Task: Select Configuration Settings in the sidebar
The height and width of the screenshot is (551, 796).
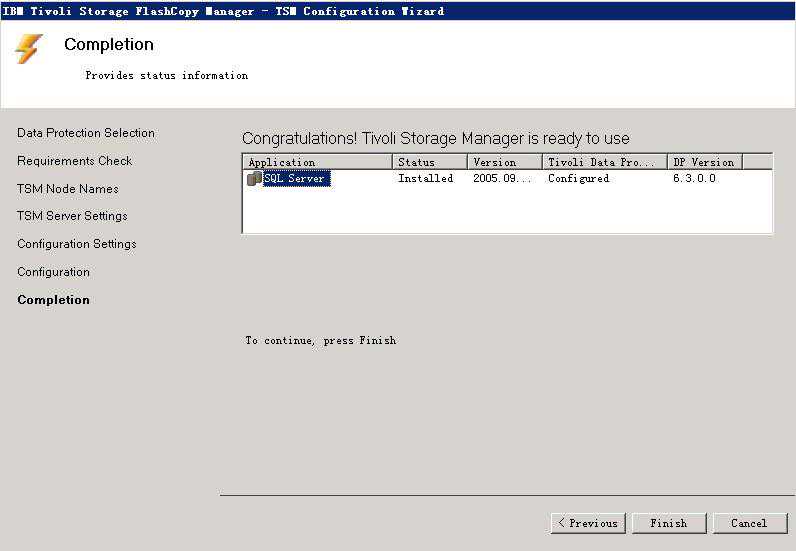Action: pos(77,244)
